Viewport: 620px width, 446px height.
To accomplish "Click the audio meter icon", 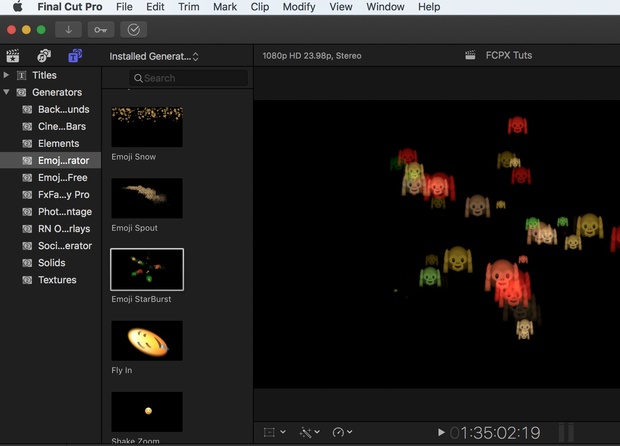I will [x=566, y=433].
